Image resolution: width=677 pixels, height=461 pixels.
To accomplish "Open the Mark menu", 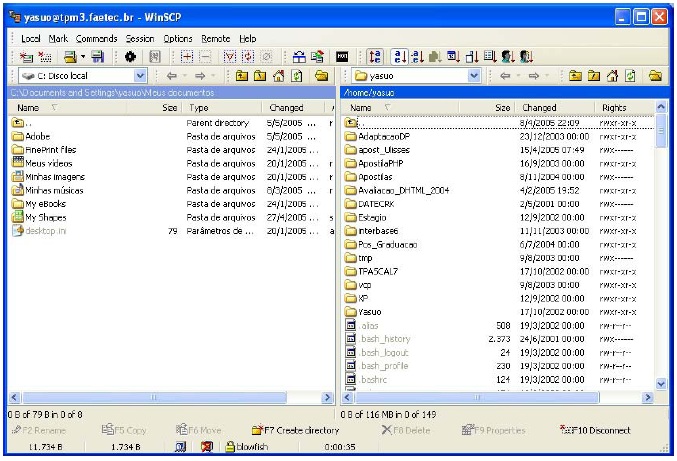I will click(58, 39).
